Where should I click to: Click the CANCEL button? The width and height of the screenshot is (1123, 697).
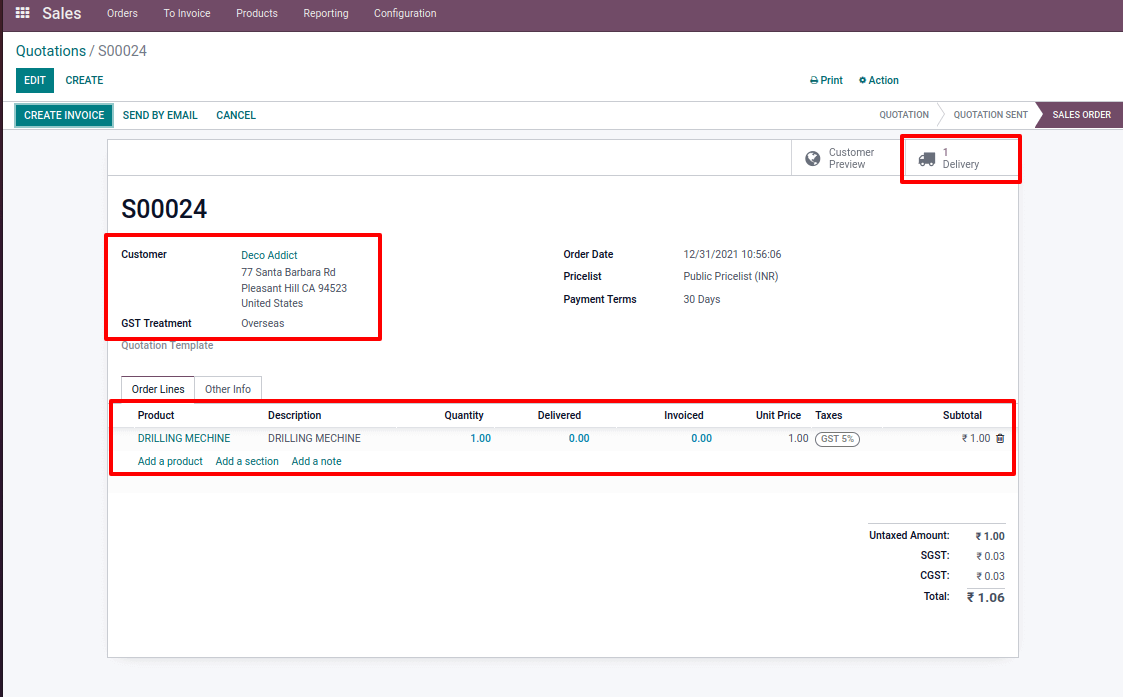tap(236, 115)
